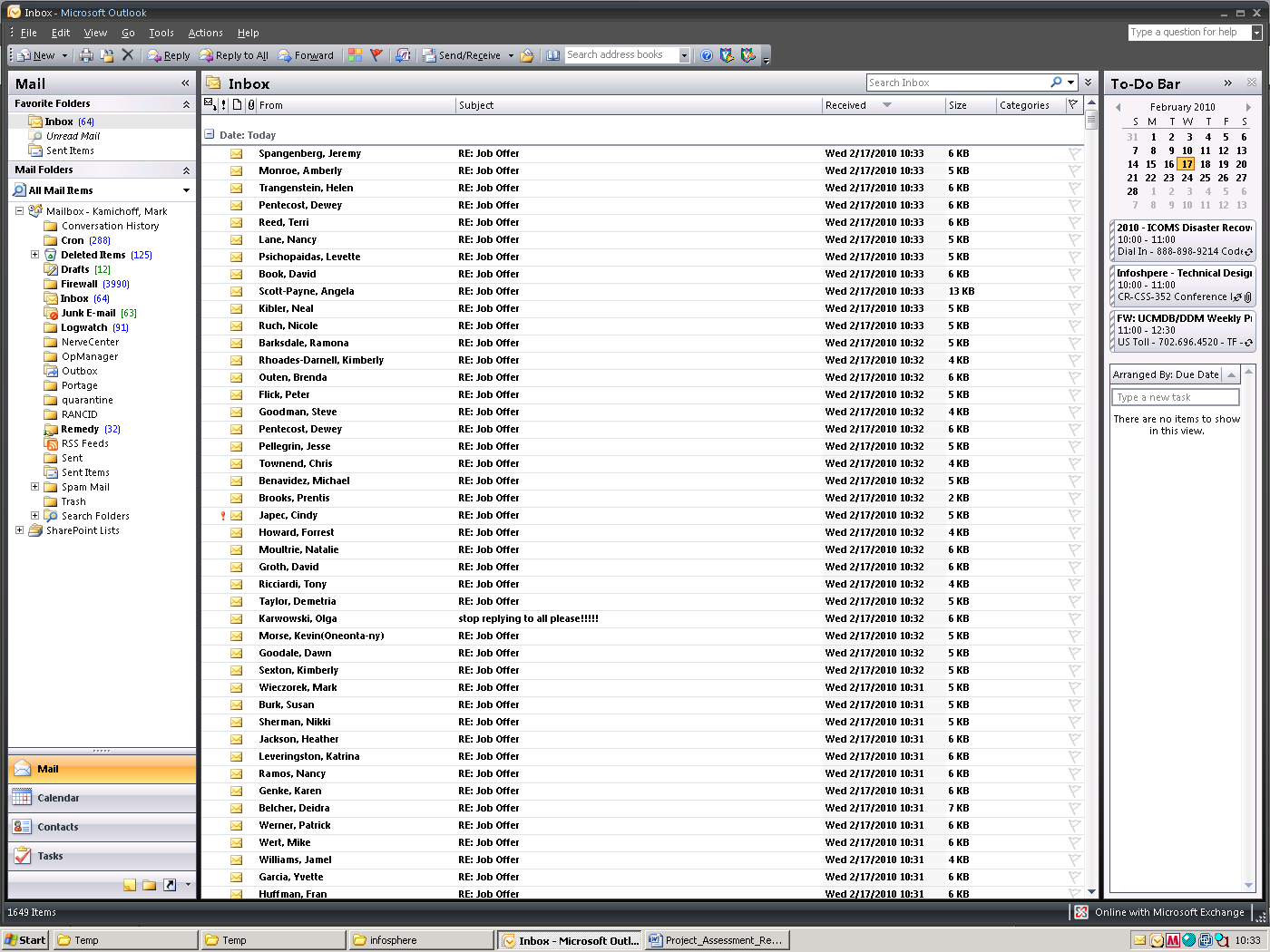Open the Notes icon at navigation pane bottom
Screen dimensions: 1270x952
click(130, 885)
